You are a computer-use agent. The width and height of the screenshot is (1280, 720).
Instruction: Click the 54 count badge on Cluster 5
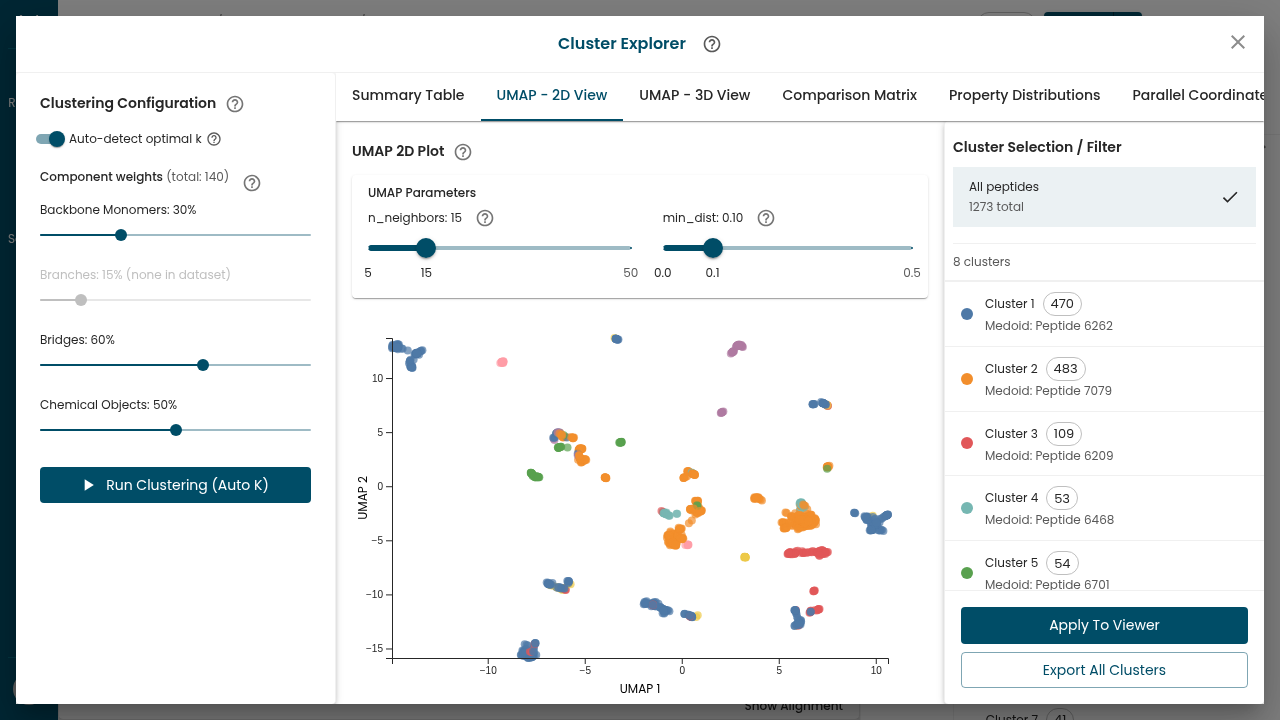1062,563
